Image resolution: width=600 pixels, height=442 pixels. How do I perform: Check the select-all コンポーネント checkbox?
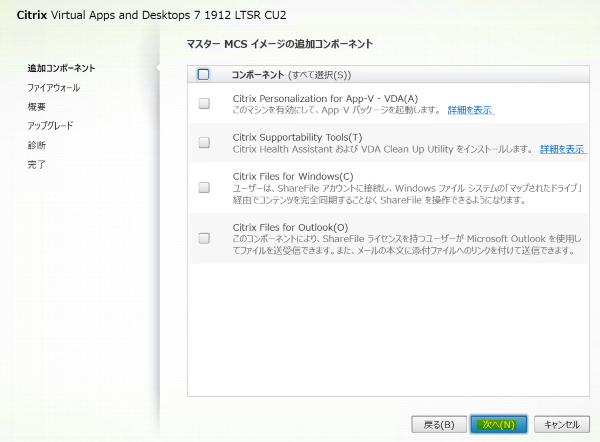coord(203,74)
